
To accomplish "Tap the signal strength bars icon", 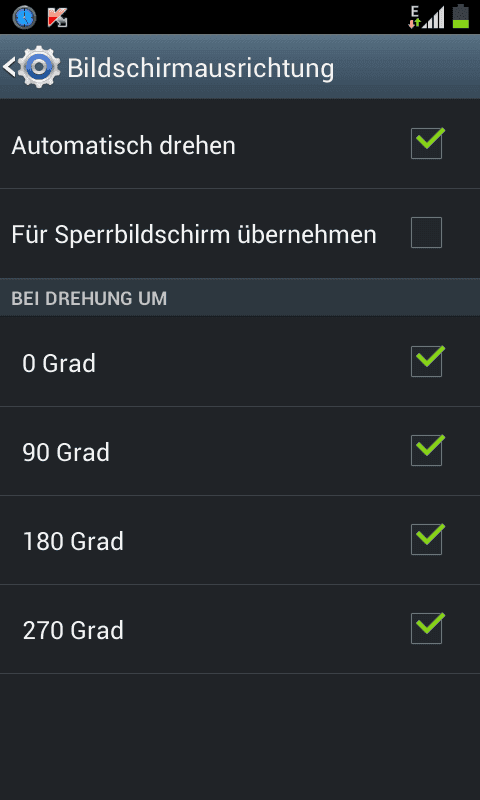I will tap(434, 18).
